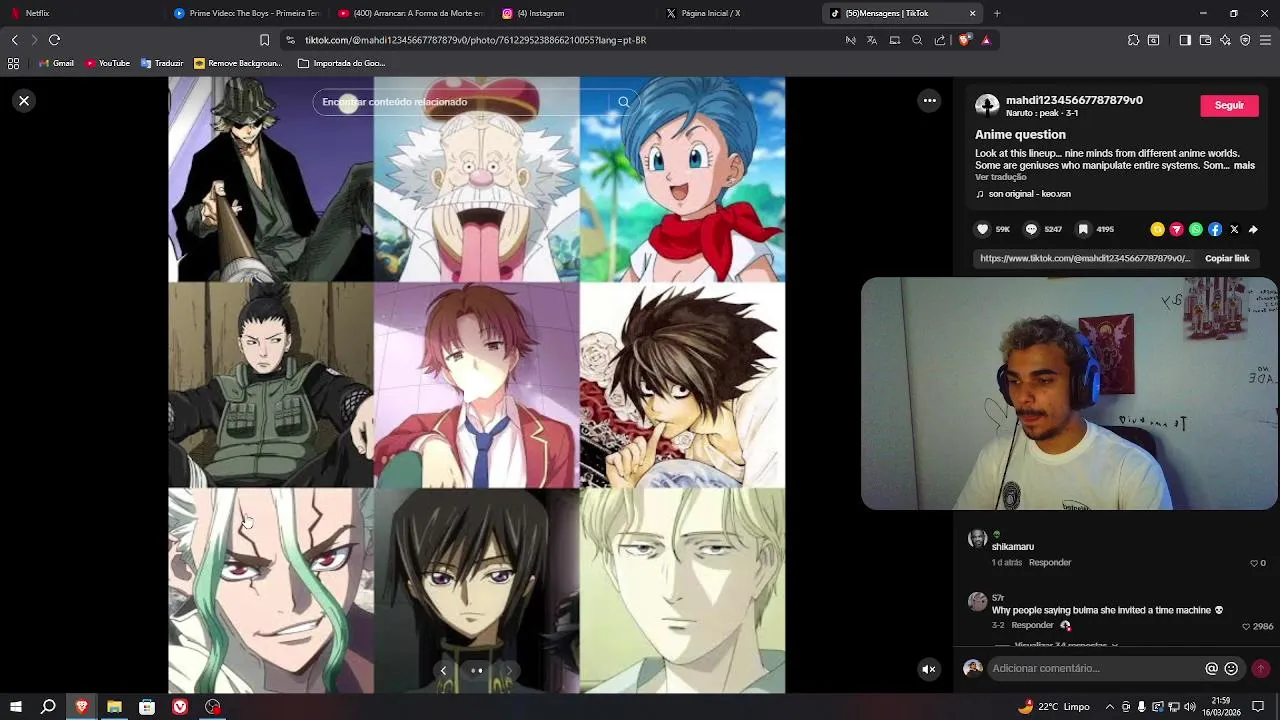
Task: Click the yellow repost icon
Action: tap(1158, 229)
